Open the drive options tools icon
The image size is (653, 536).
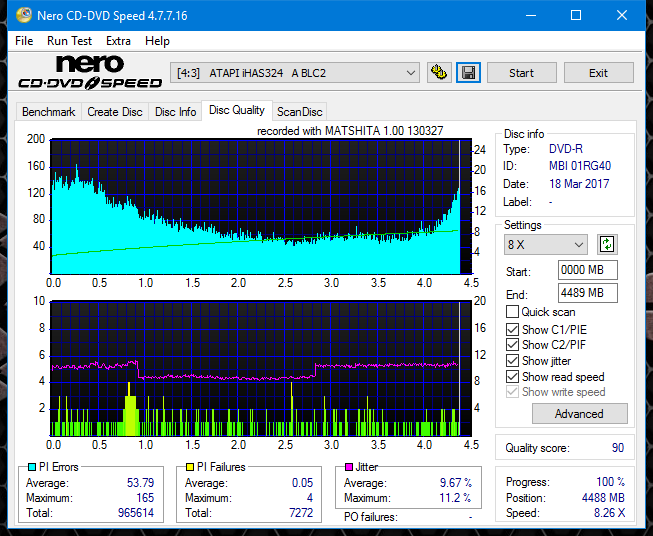pyautogui.click(x=439, y=73)
